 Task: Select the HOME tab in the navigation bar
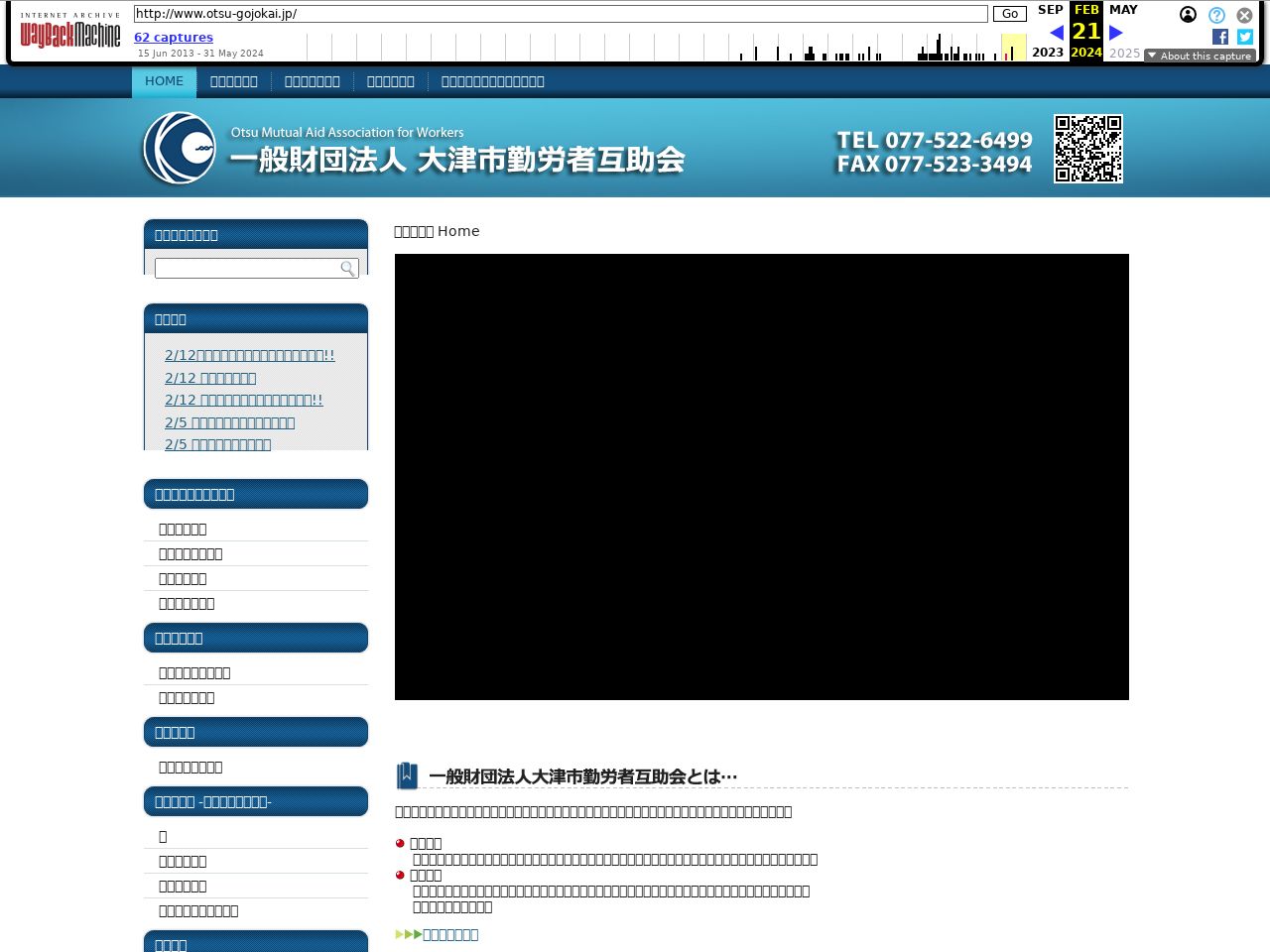164,81
